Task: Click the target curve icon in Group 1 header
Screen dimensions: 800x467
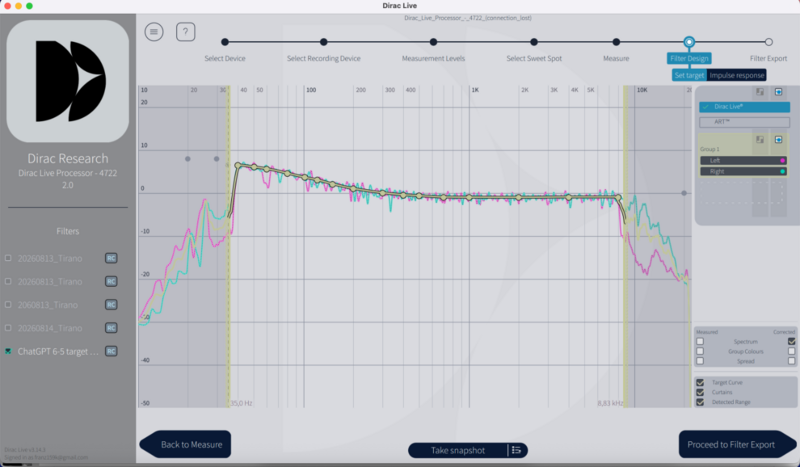Action: pos(760,139)
